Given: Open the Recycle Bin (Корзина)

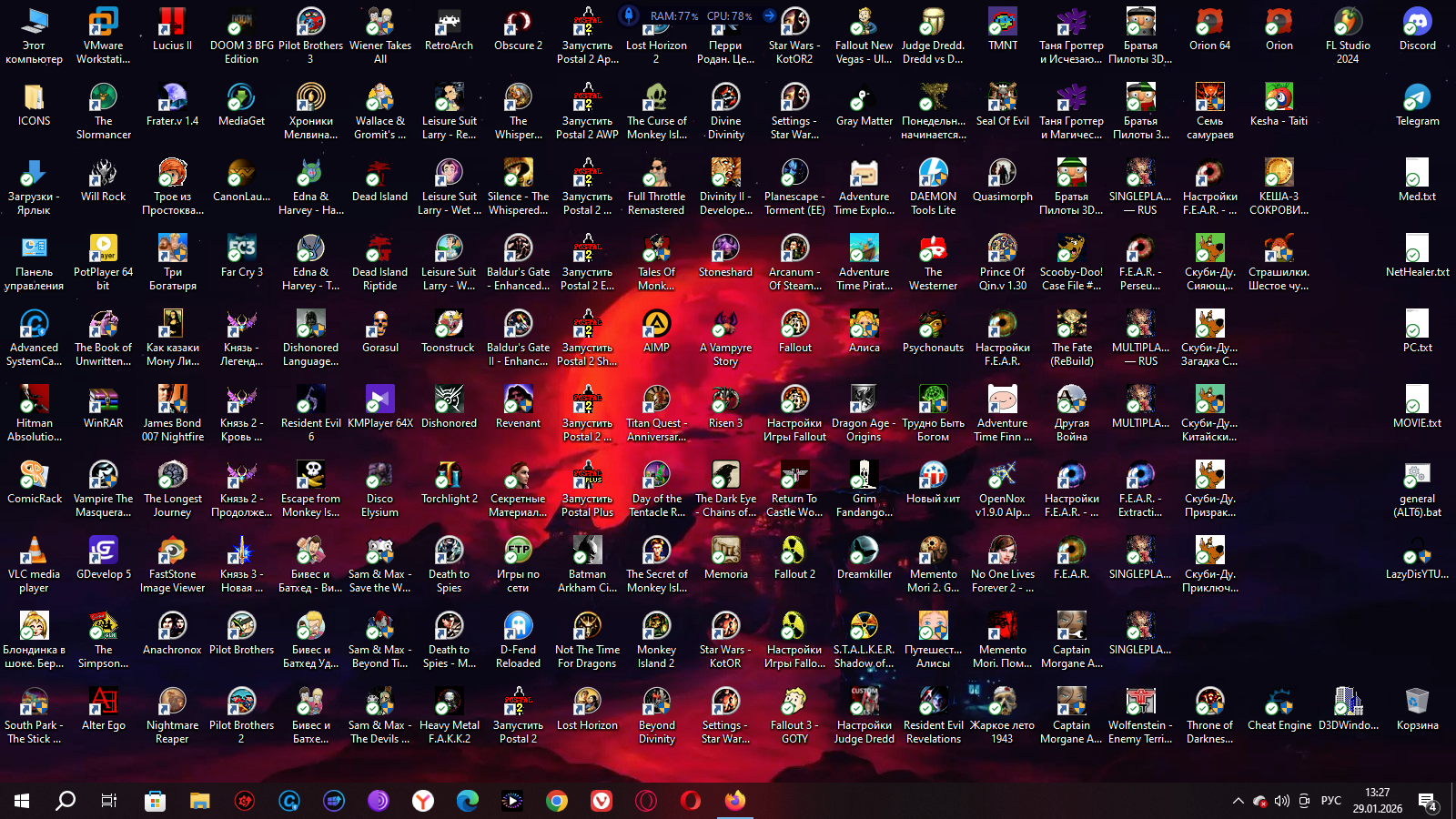Looking at the screenshot, I should click(1417, 702).
